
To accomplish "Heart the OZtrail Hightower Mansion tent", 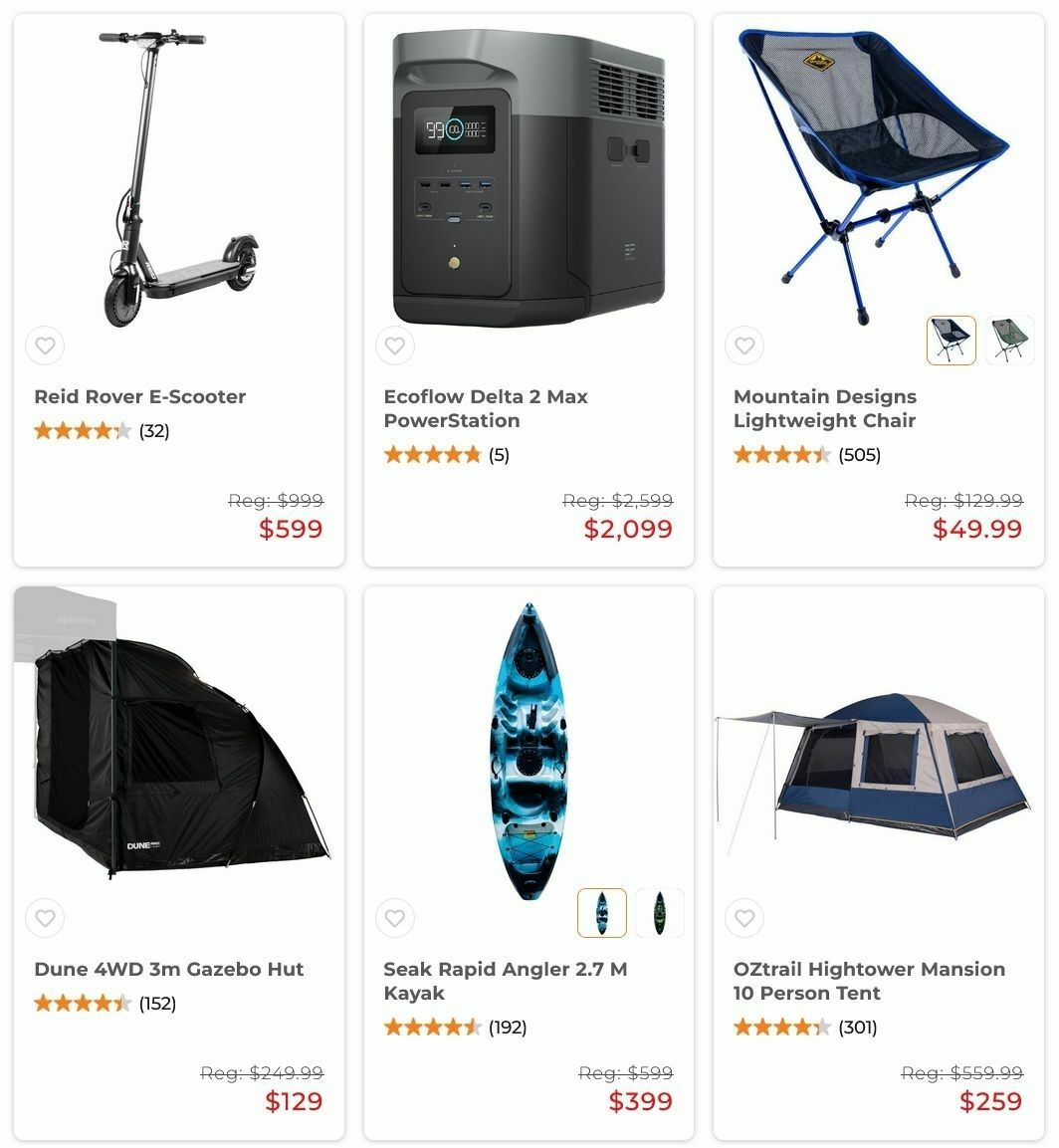I will click(x=744, y=917).
